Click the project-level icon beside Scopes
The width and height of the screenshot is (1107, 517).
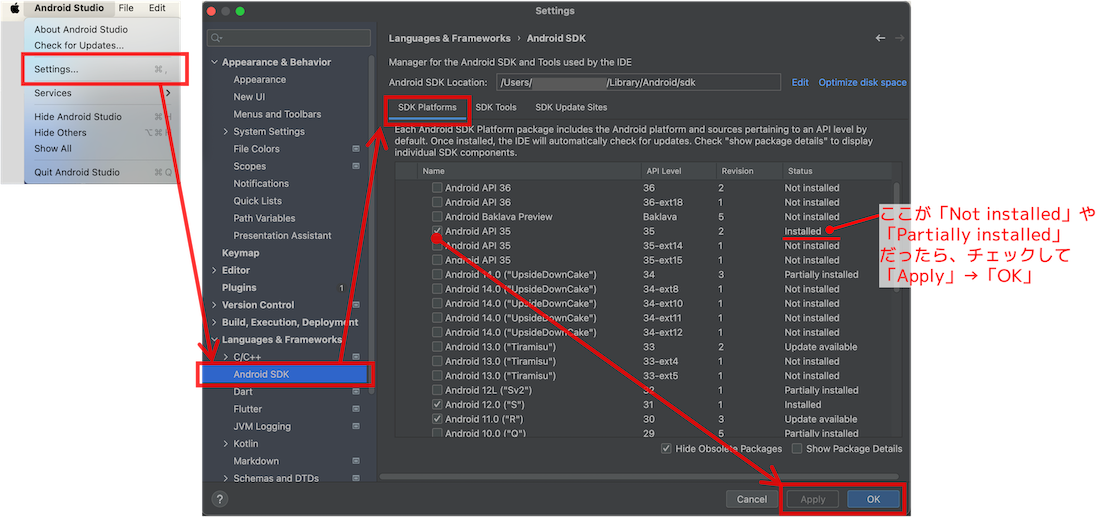click(356, 166)
